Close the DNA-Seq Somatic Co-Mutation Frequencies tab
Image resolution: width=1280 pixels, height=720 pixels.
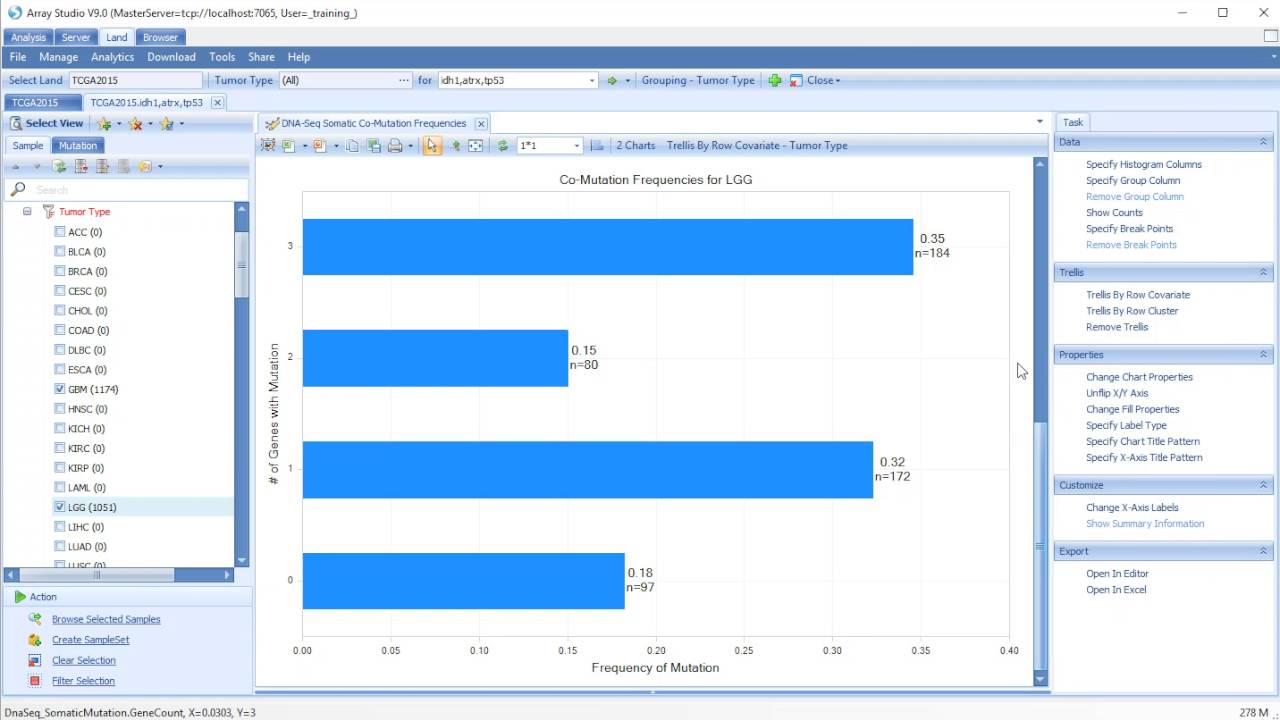click(481, 124)
